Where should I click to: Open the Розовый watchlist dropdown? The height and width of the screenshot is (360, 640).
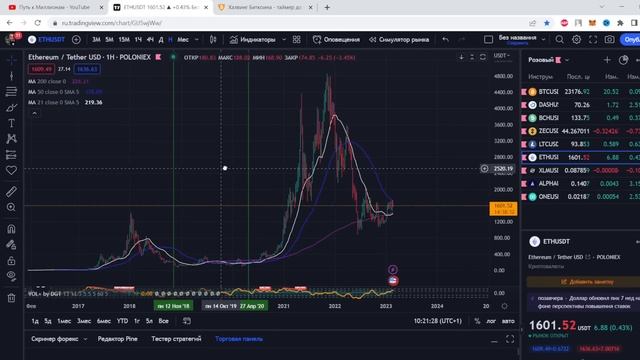coord(567,60)
